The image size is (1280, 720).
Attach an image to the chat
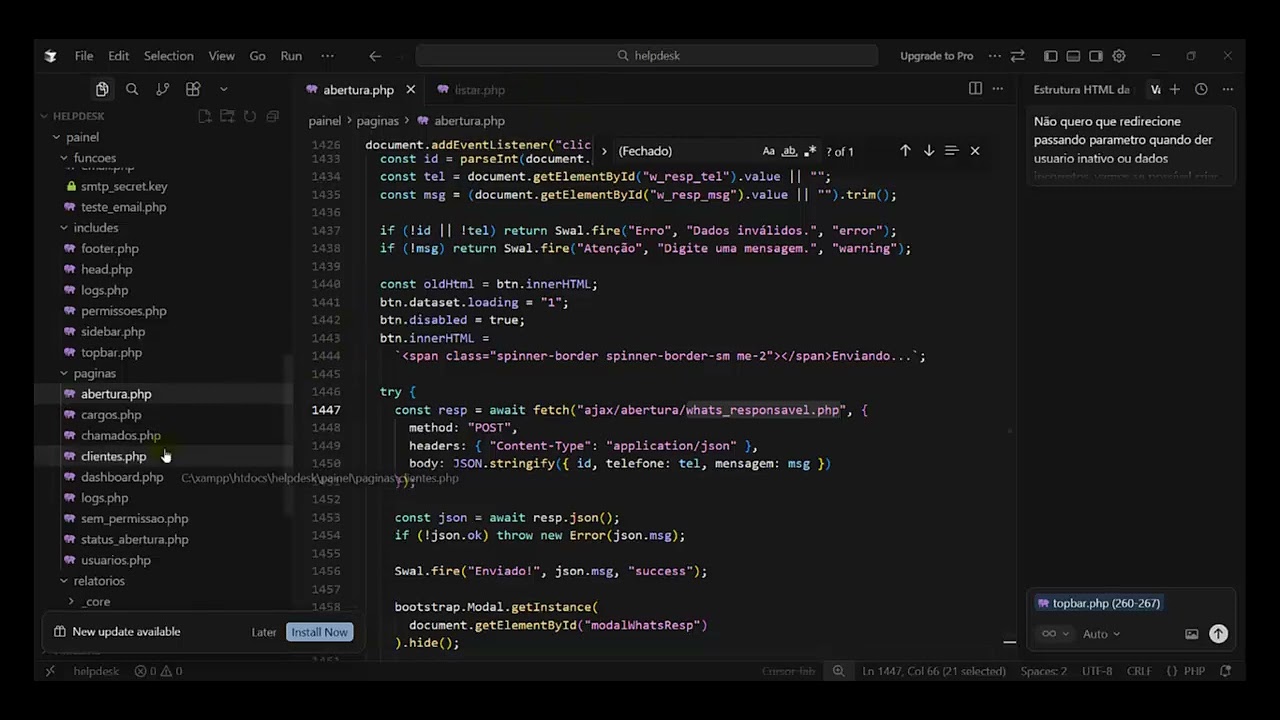click(x=1191, y=634)
